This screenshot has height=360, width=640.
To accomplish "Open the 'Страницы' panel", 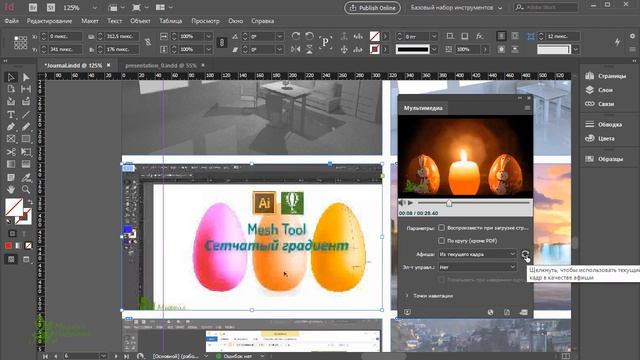I will coord(606,76).
